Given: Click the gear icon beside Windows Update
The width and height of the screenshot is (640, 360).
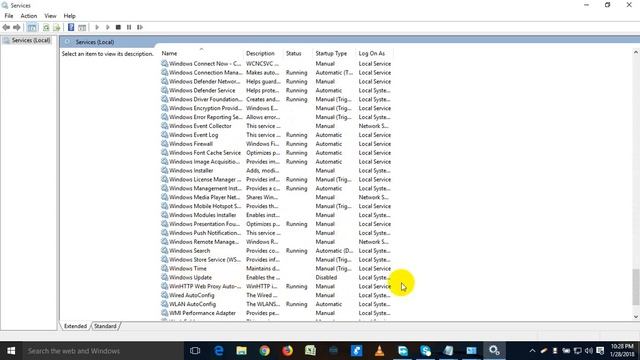Looking at the screenshot, I should click(164, 277).
